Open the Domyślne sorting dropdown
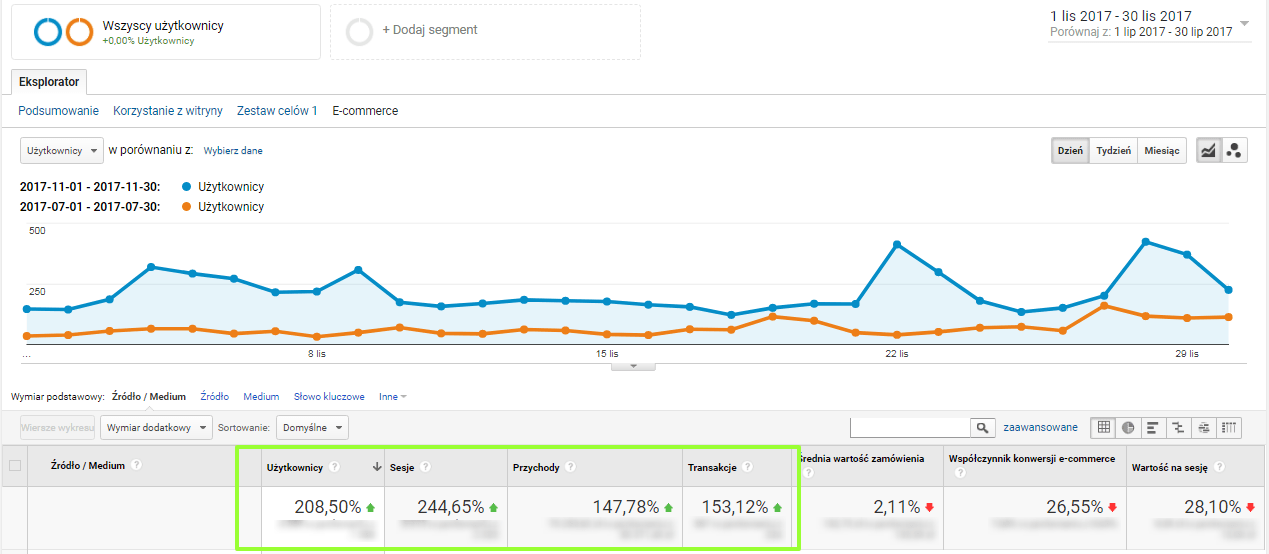Screen dimensions: 1269x554 coord(312,428)
